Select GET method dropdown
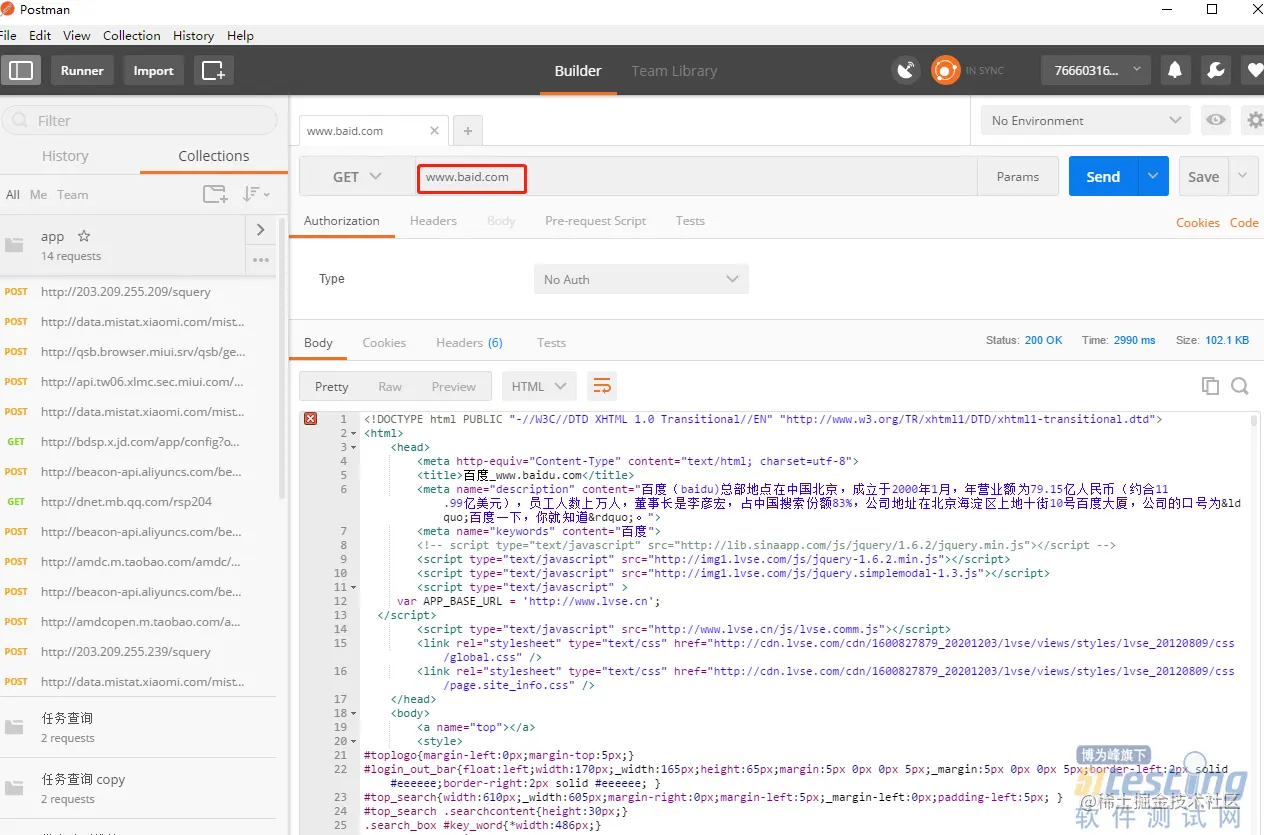1264x835 pixels. pyautogui.click(x=356, y=176)
